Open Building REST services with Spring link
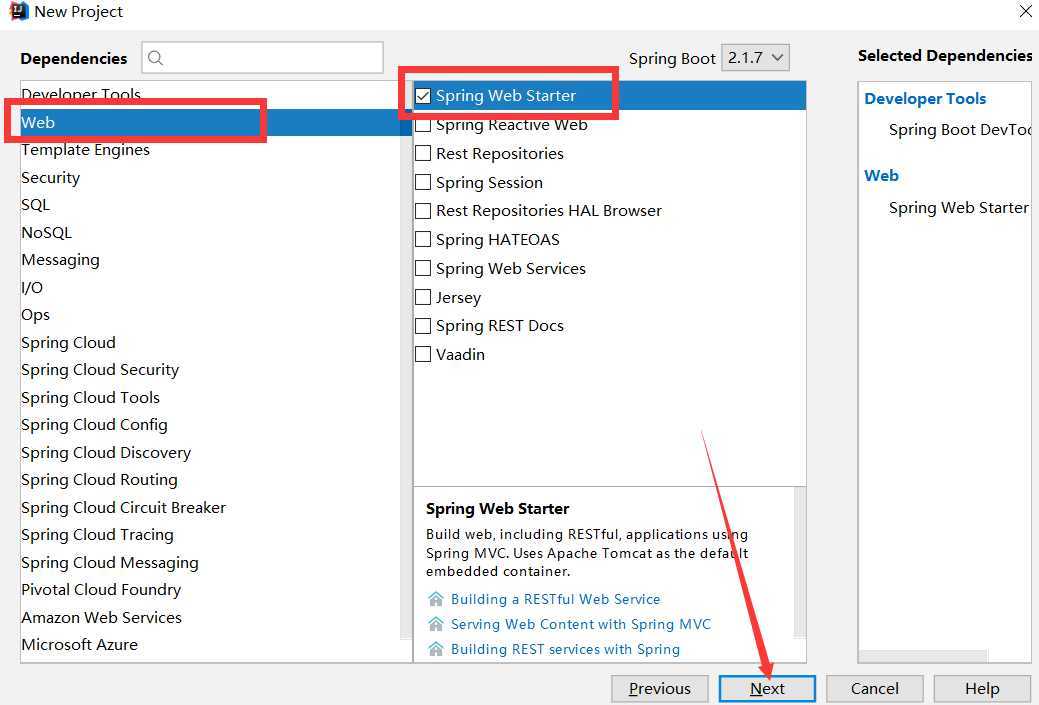The image size is (1039, 705). [565, 649]
